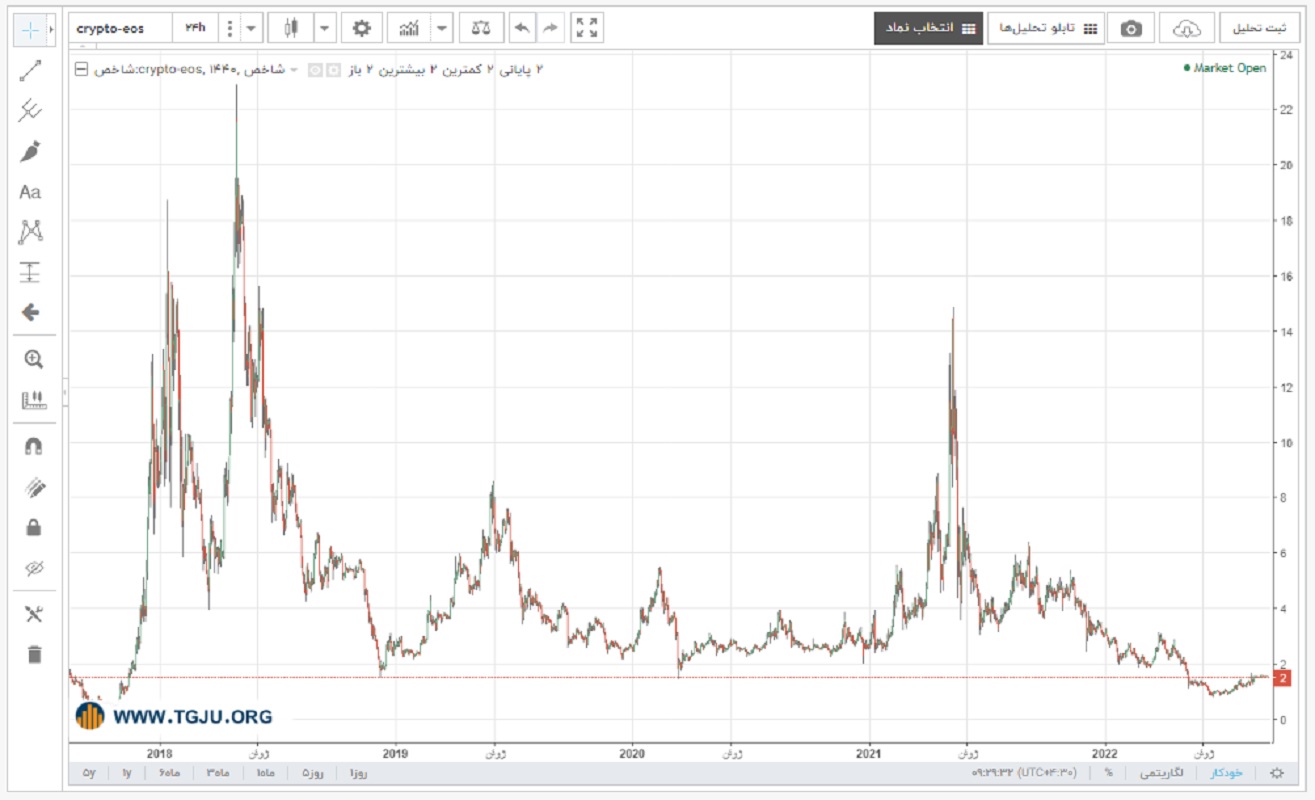Choose the brush drawing tool

pos(31,152)
